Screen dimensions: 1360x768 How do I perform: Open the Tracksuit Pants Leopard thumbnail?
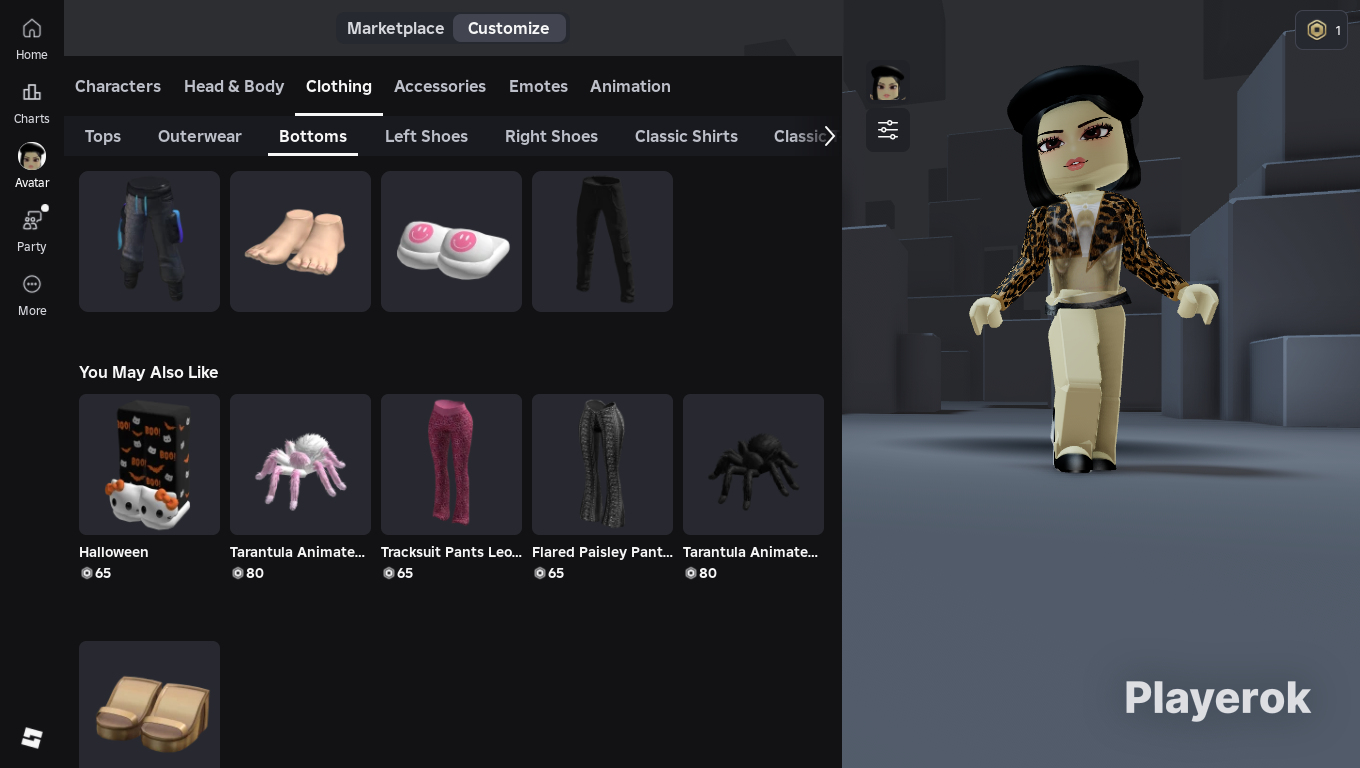coord(451,464)
